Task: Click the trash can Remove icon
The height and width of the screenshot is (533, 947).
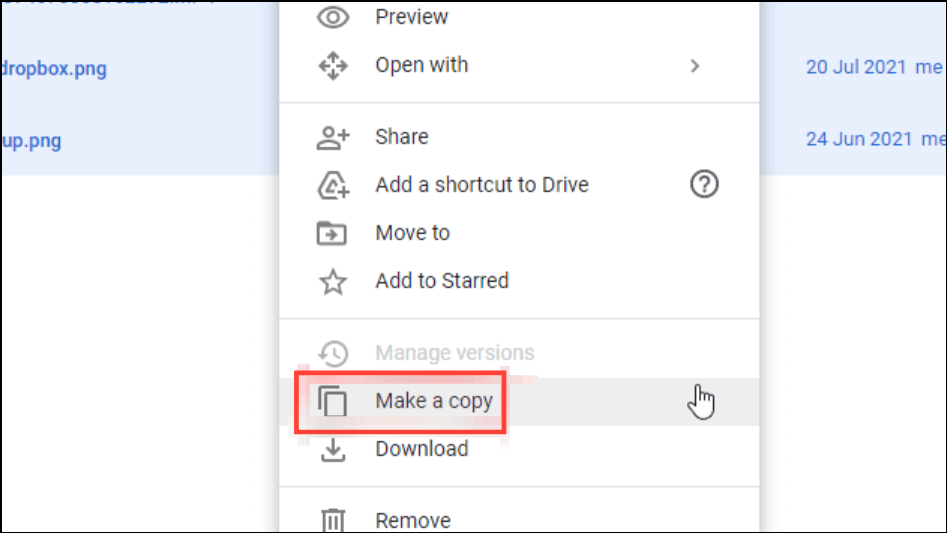Action: click(332, 520)
